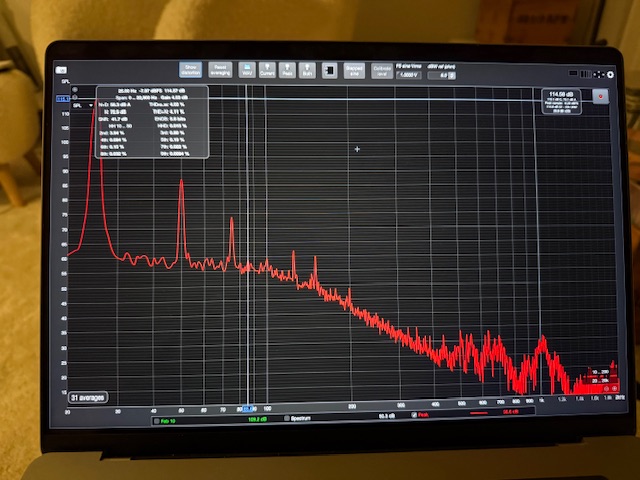Screen dimensions: 640x480
Task: Click the Both toolbar icon
Action: tap(307, 70)
